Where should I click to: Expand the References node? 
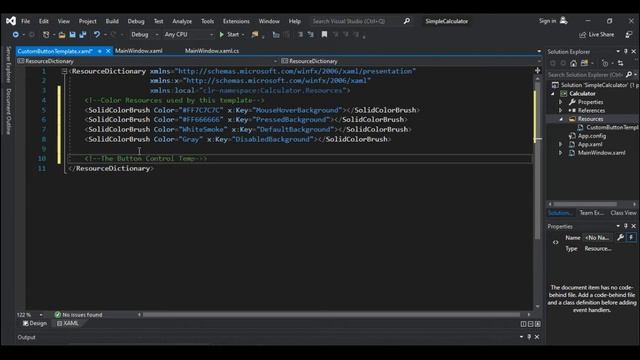pyautogui.click(x=561, y=111)
